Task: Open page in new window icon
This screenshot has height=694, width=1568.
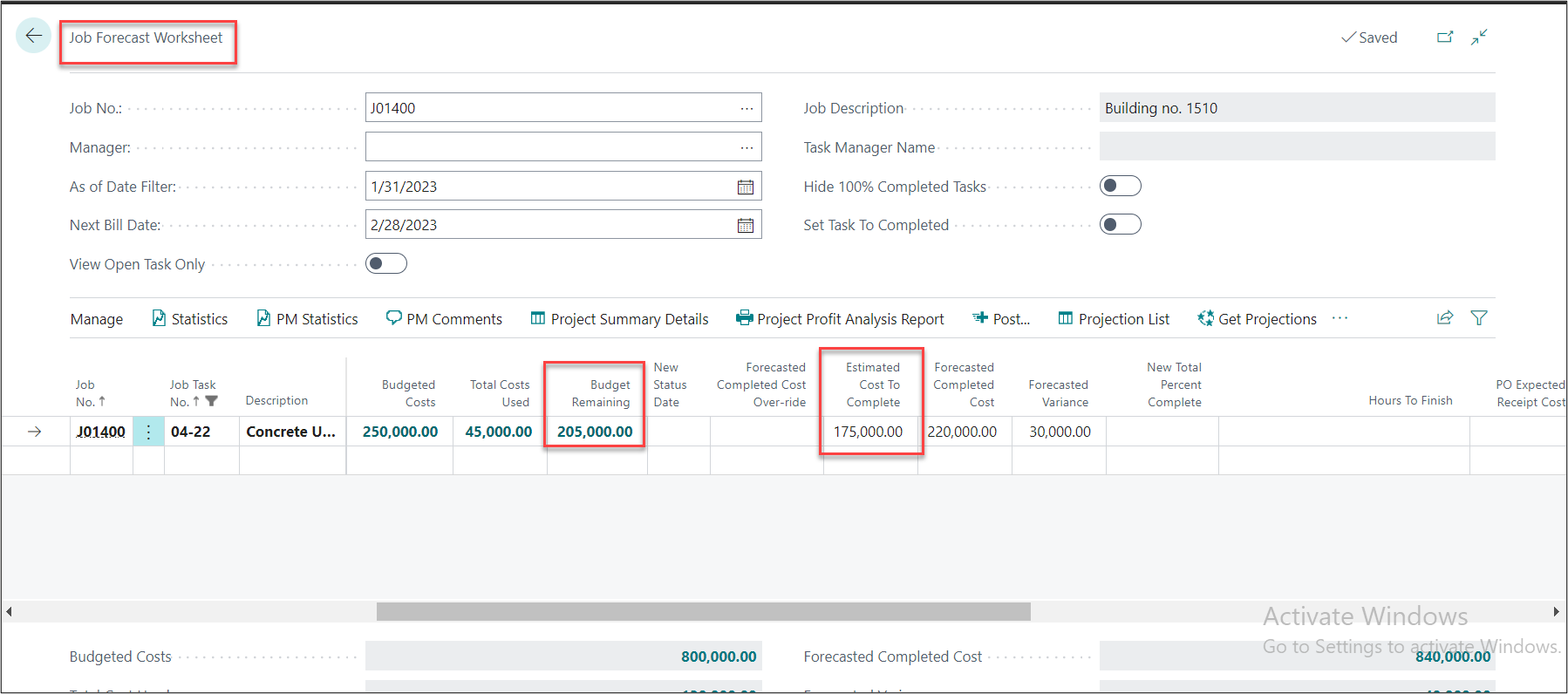Action: click(1445, 37)
